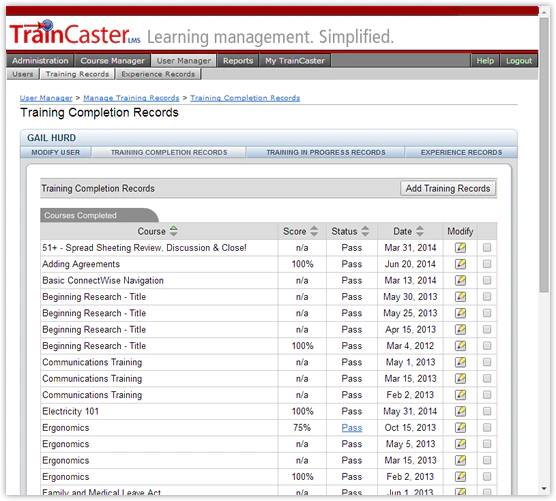Sort by Date using its column arrows
The height and width of the screenshot is (501, 556).
(420, 231)
